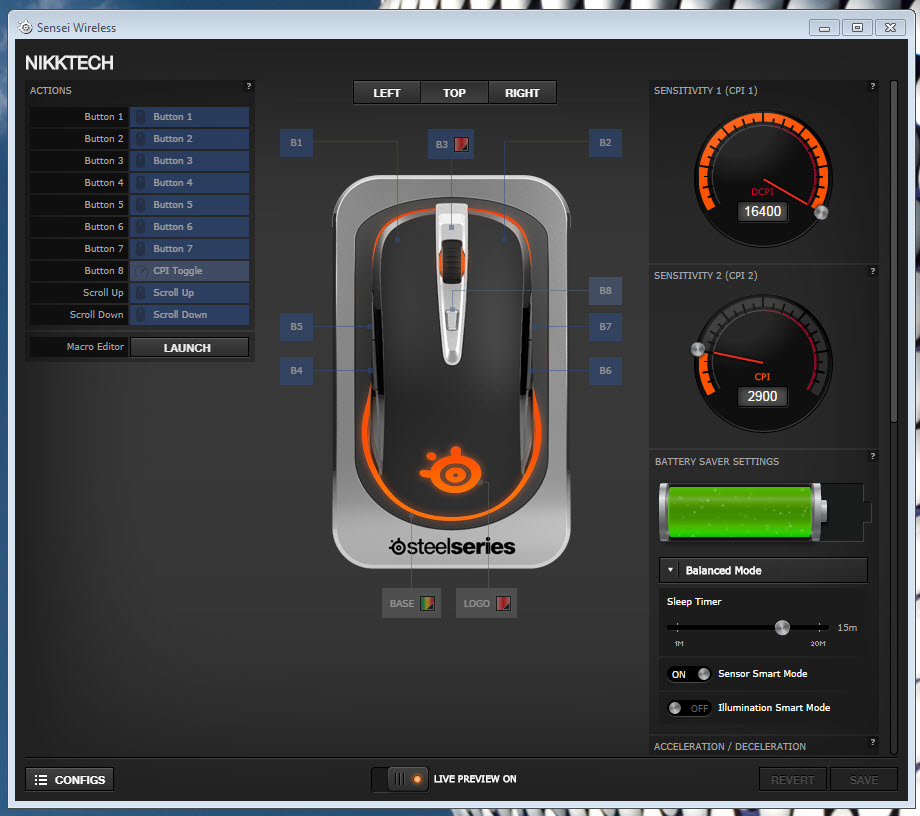The width and height of the screenshot is (920, 816).
Task: Minimize the Sensei Wireless window
Action: 824,28
